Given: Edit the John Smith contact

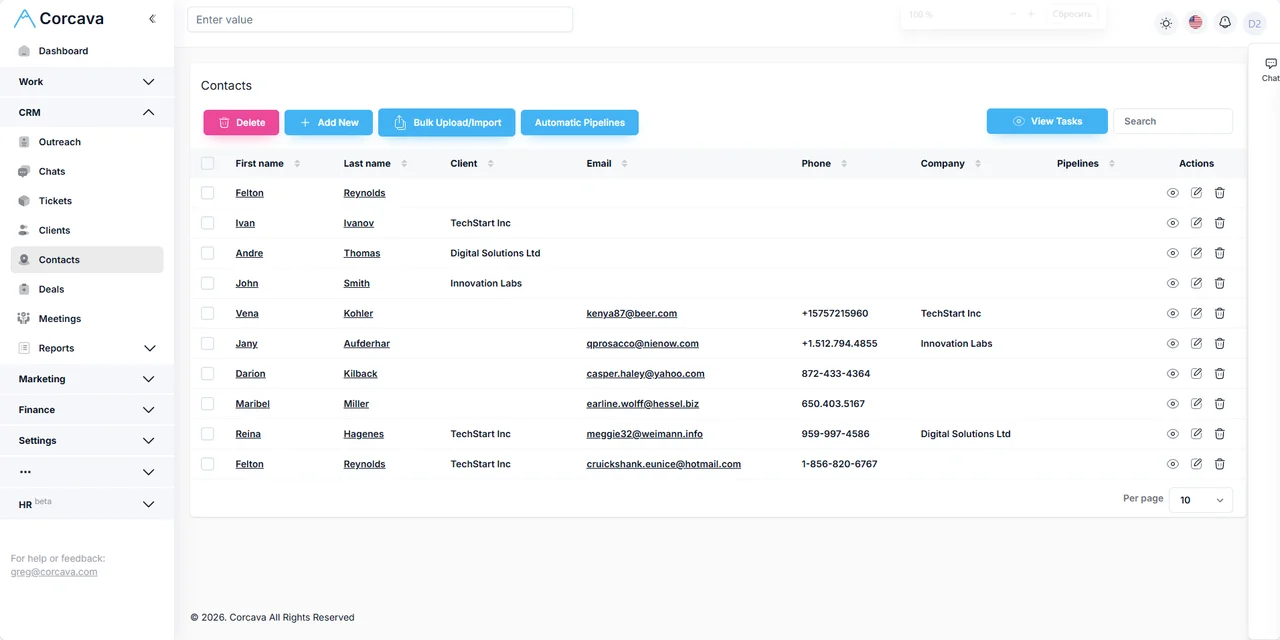Looking at the screenshot, I should click(x=1196, y=283).
